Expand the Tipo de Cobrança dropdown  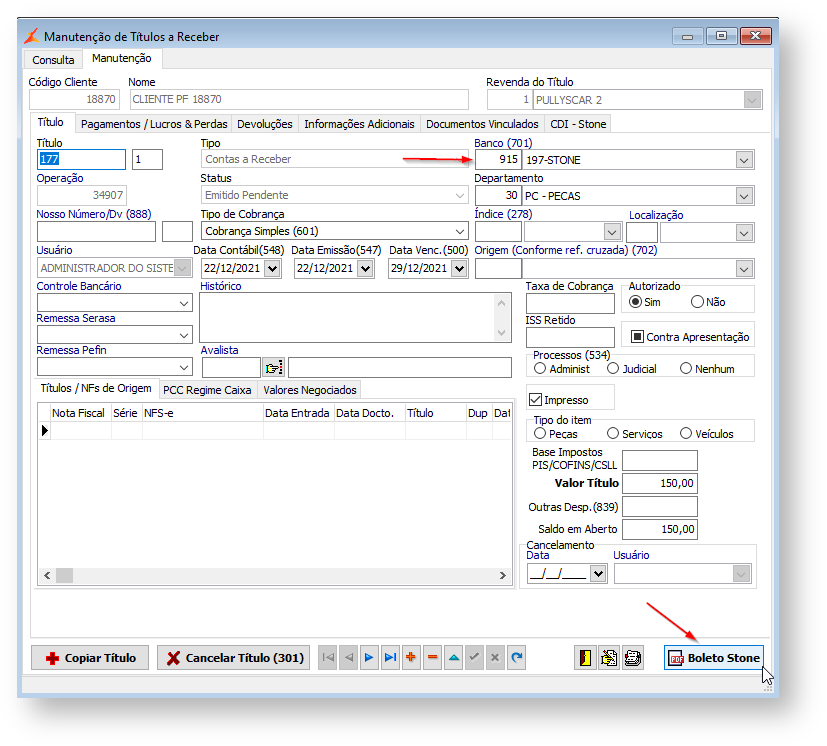click(459, 232)
